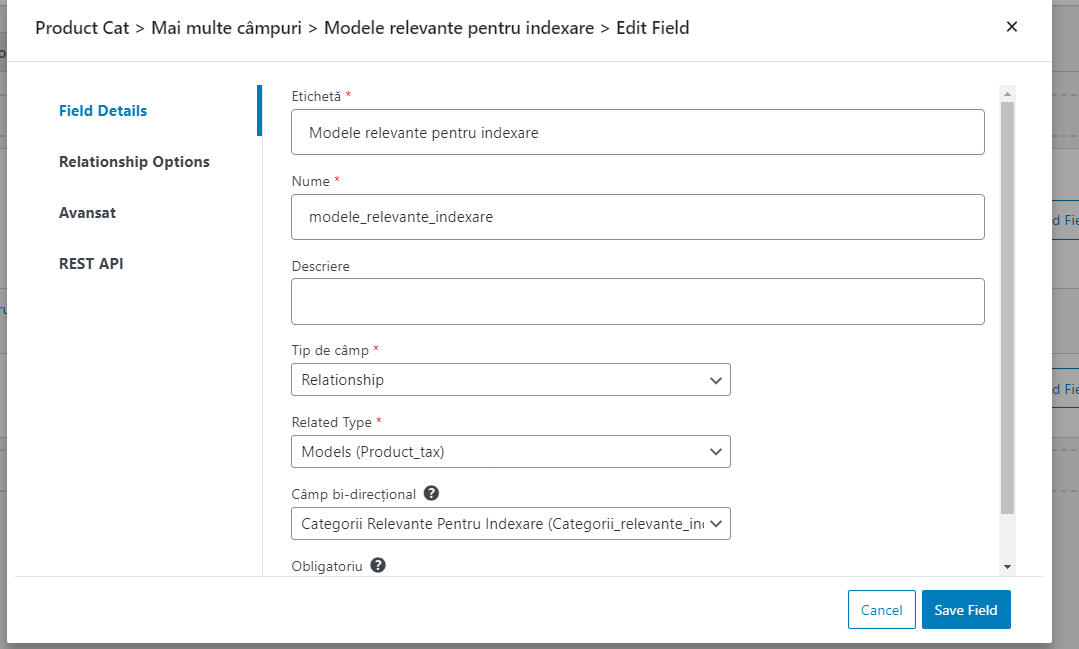Click Product Cat in breadcrumb title
Screen dimensions: 1079x649
point(82,28)
